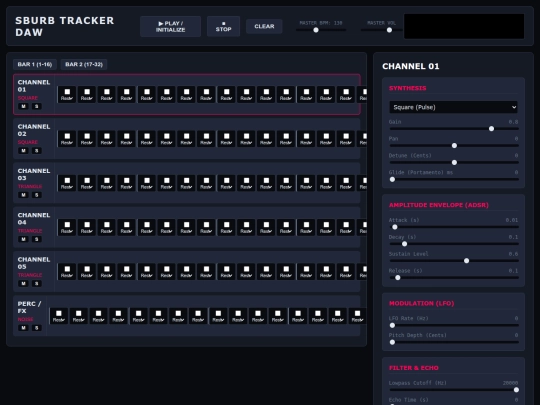The height and width of the screenshot is (405, 540).
Task: Solo Channel 03 with its S button
Action: pyautogui.click(x=37, y=195)
